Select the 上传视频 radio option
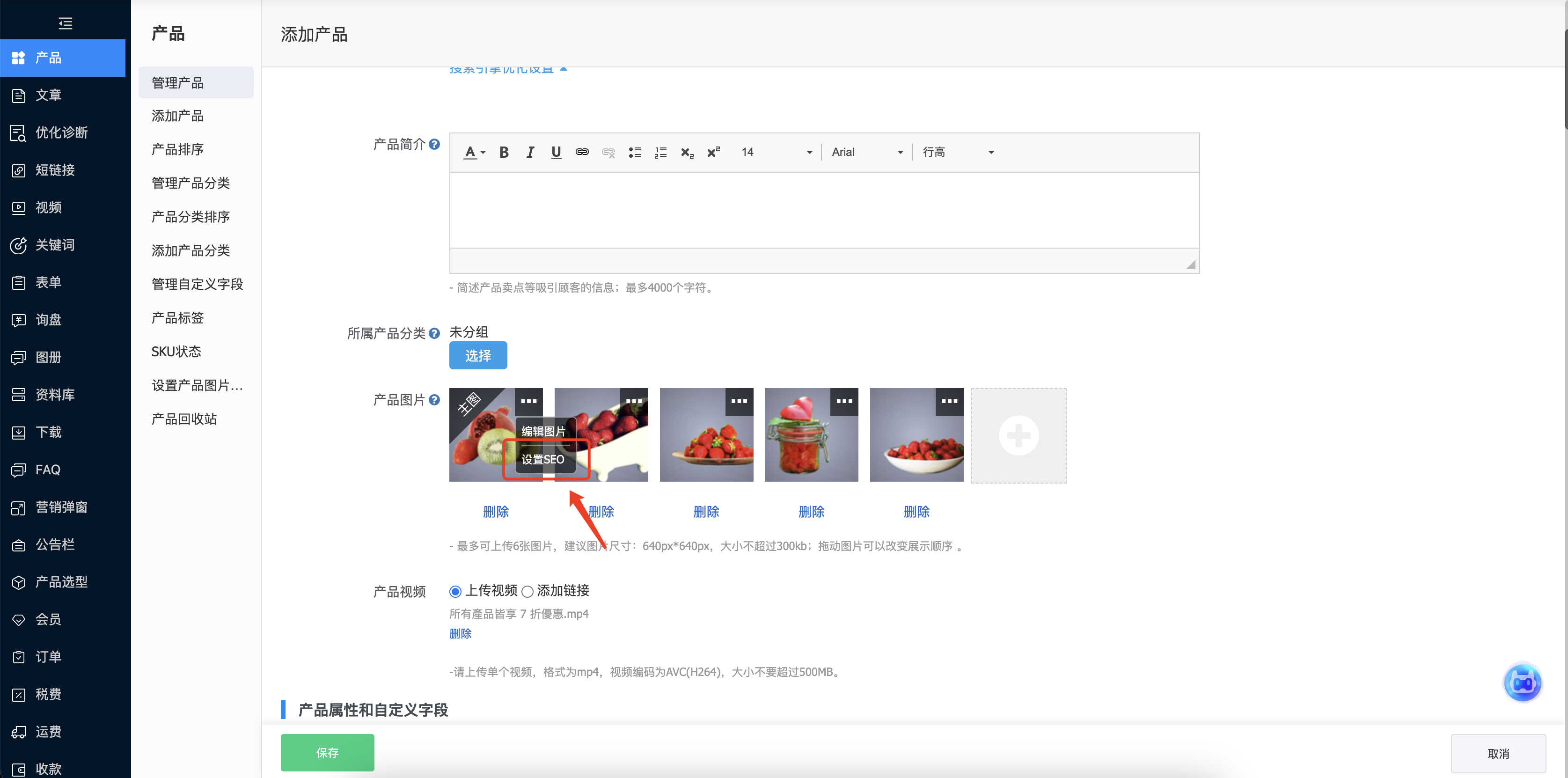The image size is (1568, 778). [x=455, y=591]
